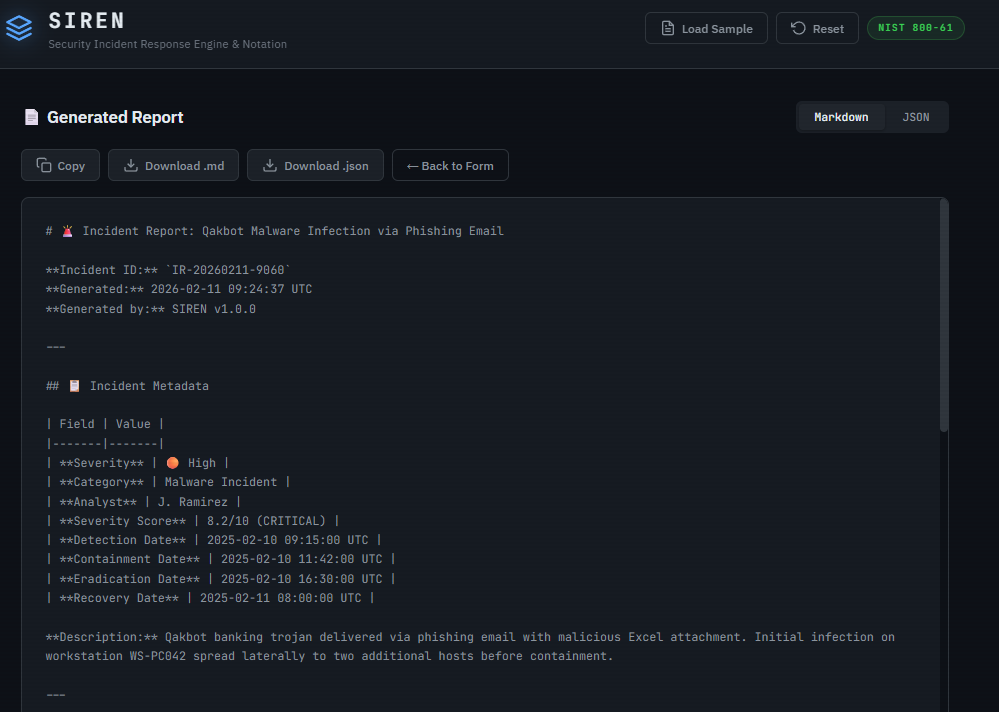
Task: Reset the incident report form
Action: (817, 28)
